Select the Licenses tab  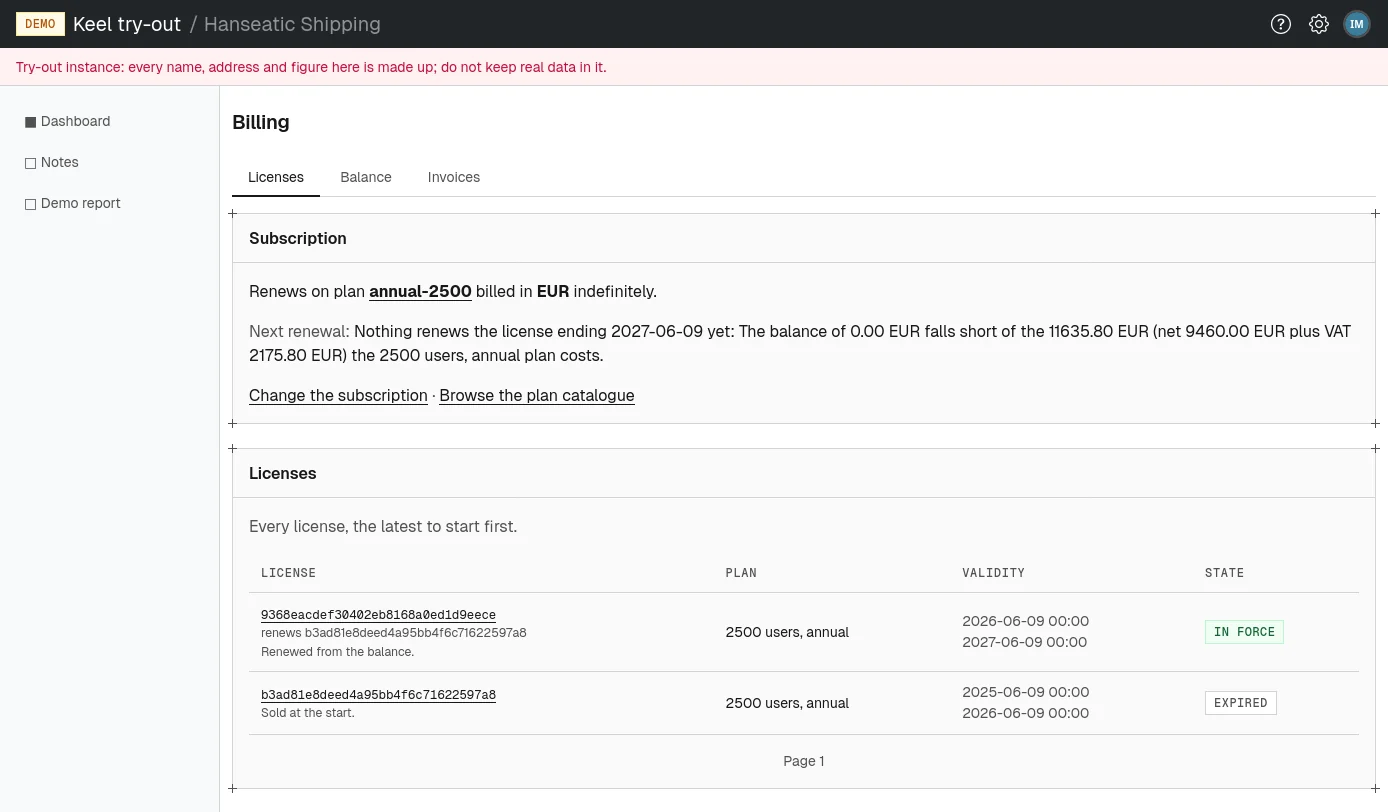pyautogui.click(x=276, y=177)
